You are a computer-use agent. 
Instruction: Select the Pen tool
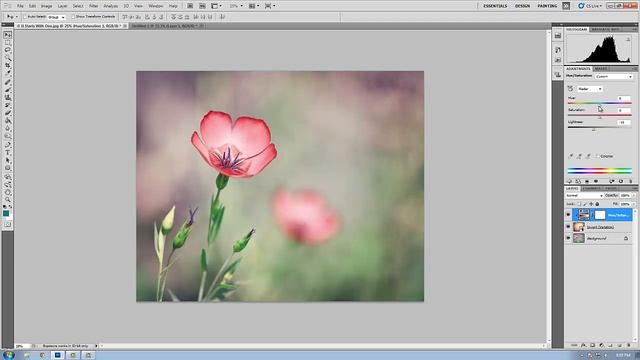(x=7, y=145)
